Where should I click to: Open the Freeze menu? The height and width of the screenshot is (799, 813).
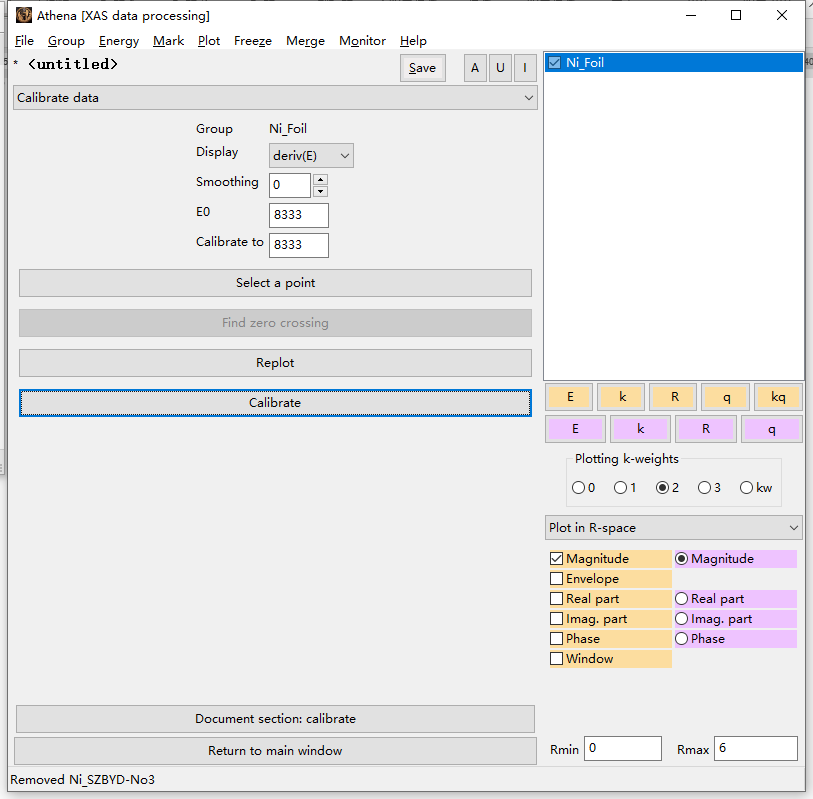pyautogui.click(x=252, y=41)
